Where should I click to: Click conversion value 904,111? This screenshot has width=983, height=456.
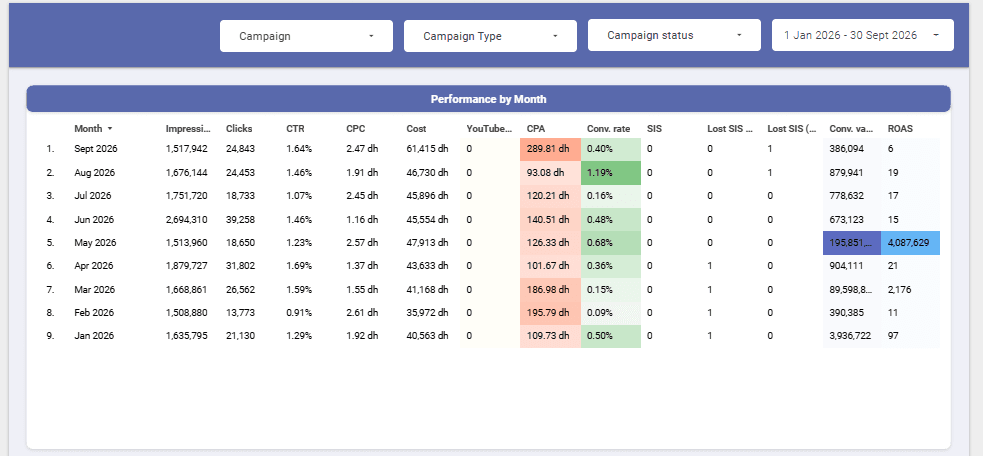click(x=846, y=266)
